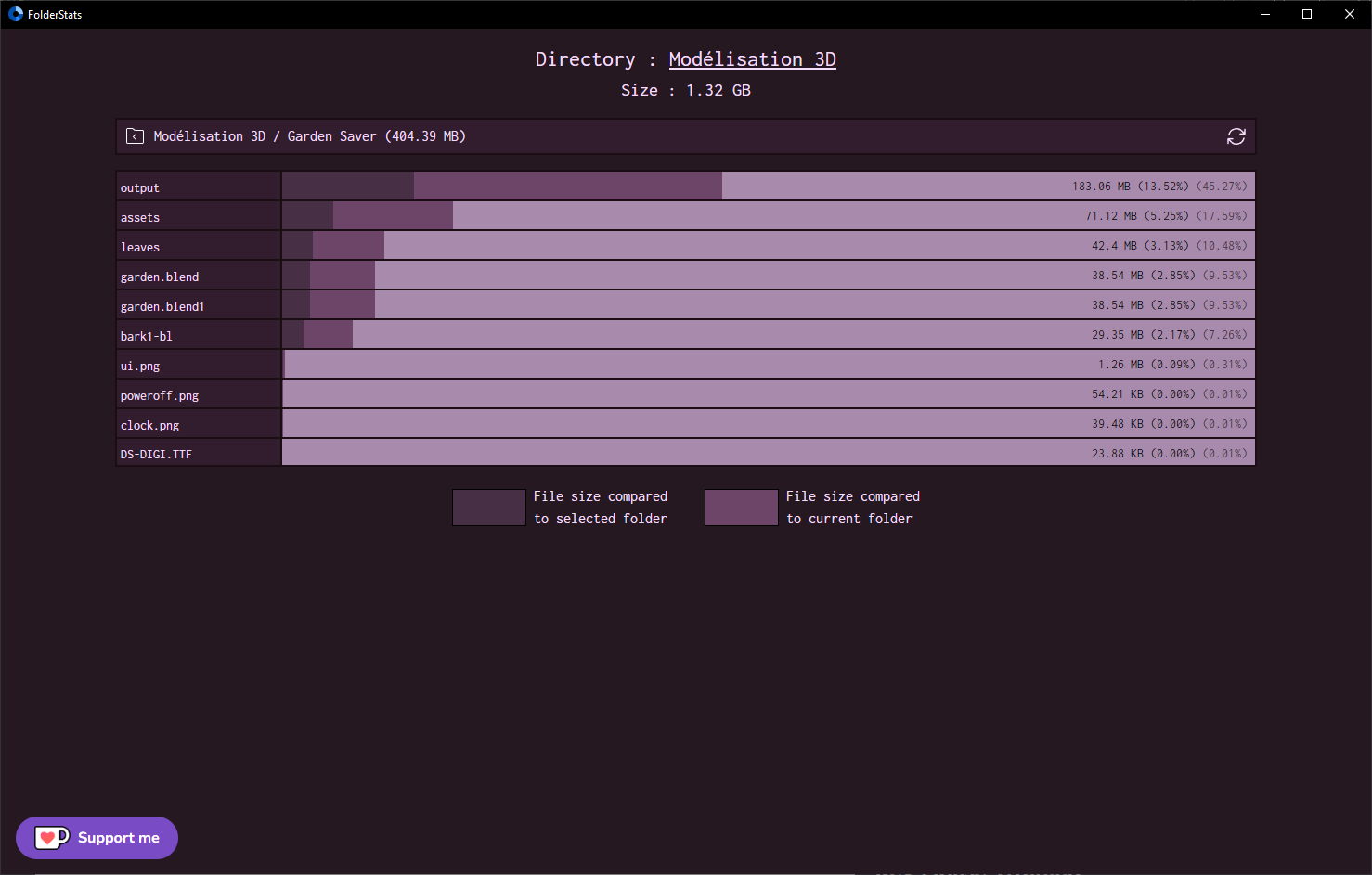Image resolution: width=1372 pixels, height=875 pixels.
Task: Click the selected folder legend swatch
Action: (x=489, y=508)
